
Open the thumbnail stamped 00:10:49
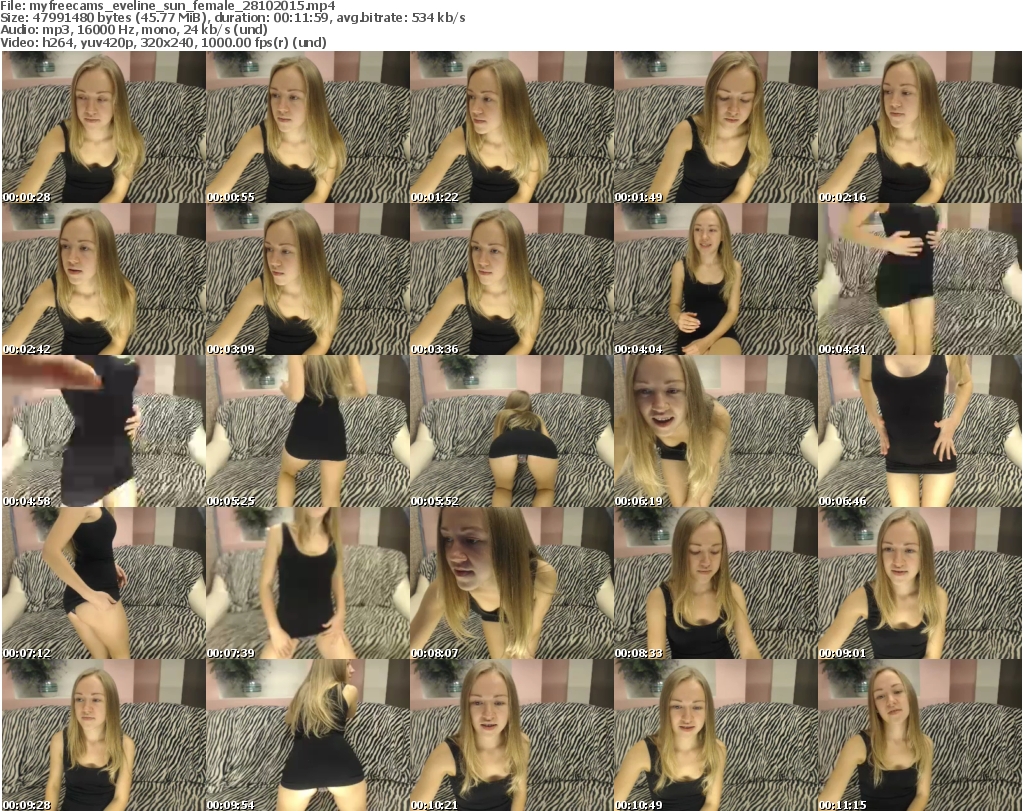pyautogui.click(x=716, y=735)
